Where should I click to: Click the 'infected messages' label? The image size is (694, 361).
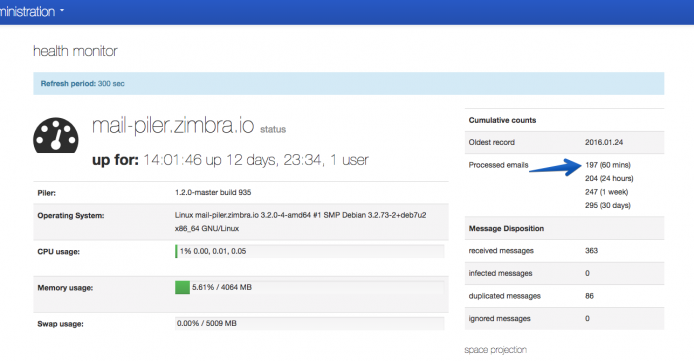500,273
